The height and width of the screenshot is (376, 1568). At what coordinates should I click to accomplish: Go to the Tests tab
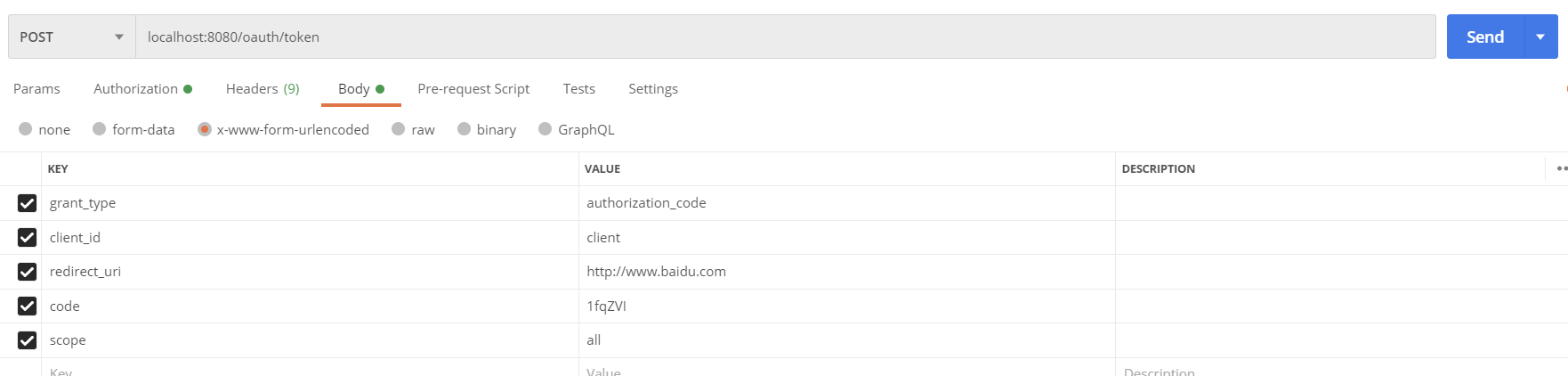pyautogui.click(x=578, y=89)
